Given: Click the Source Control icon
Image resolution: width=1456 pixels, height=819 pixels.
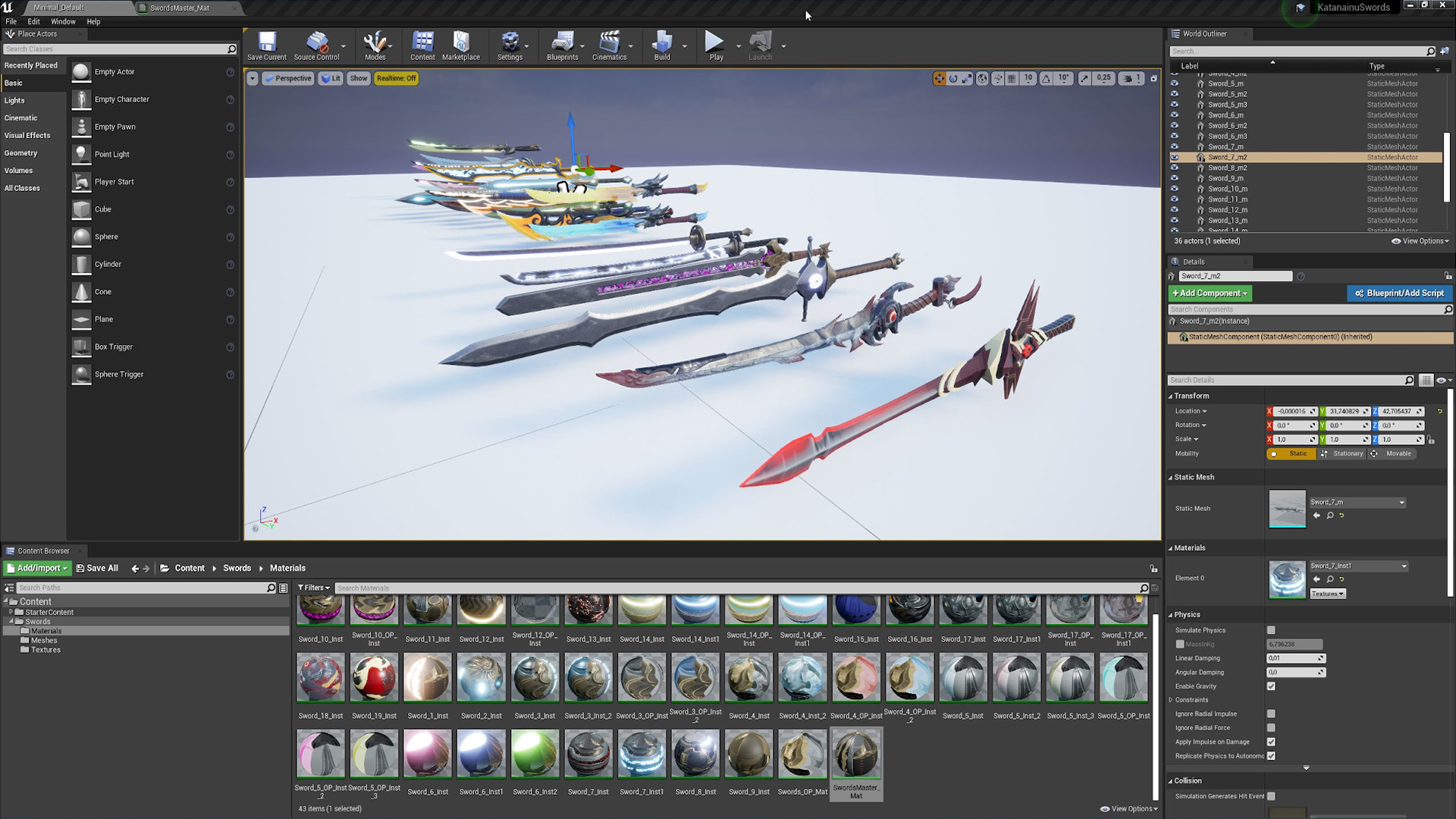Looking at the screenshot, I should click(316, 45).
